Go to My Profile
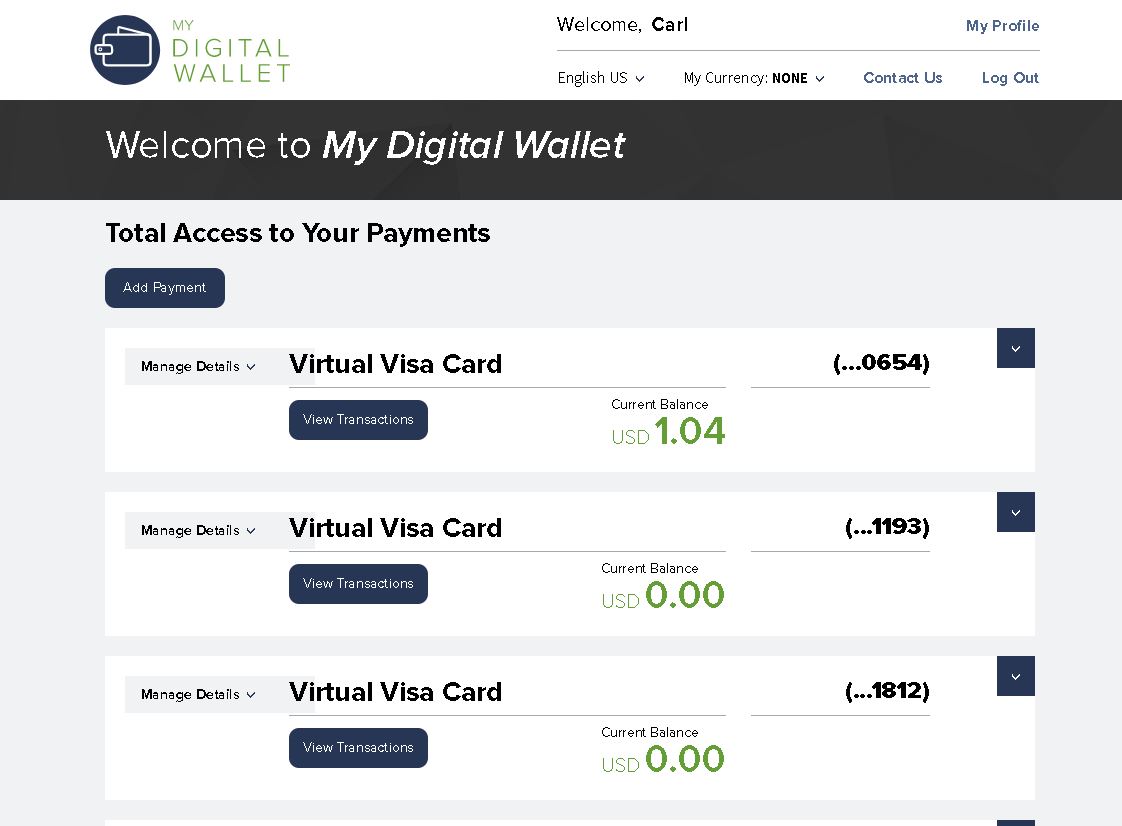1122x826 pixels. pyautogui.click(x=1002, y=26)
